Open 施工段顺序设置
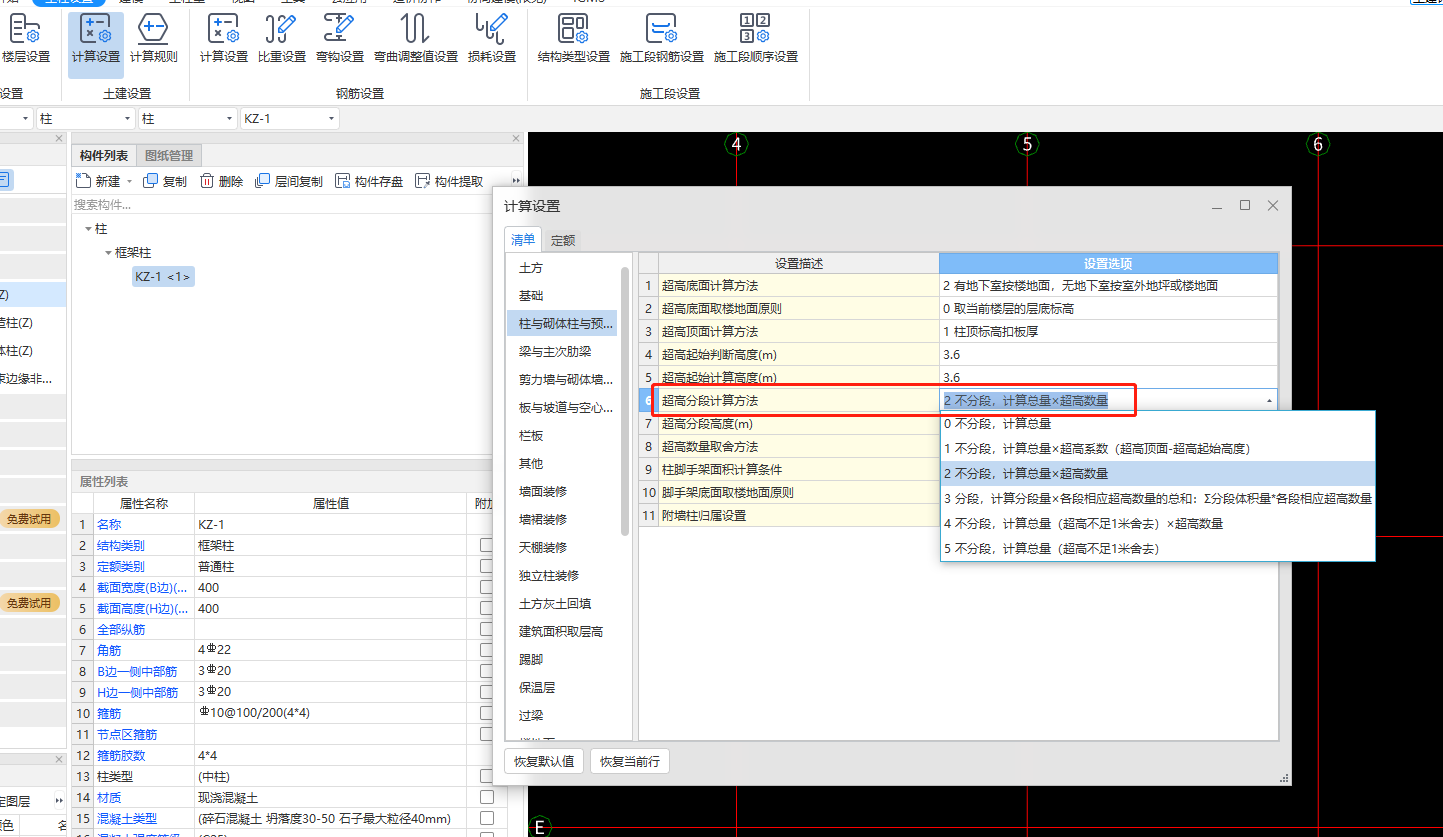Image resolution: width=1443 pixels, height=837 pixels. coord(756,40)
